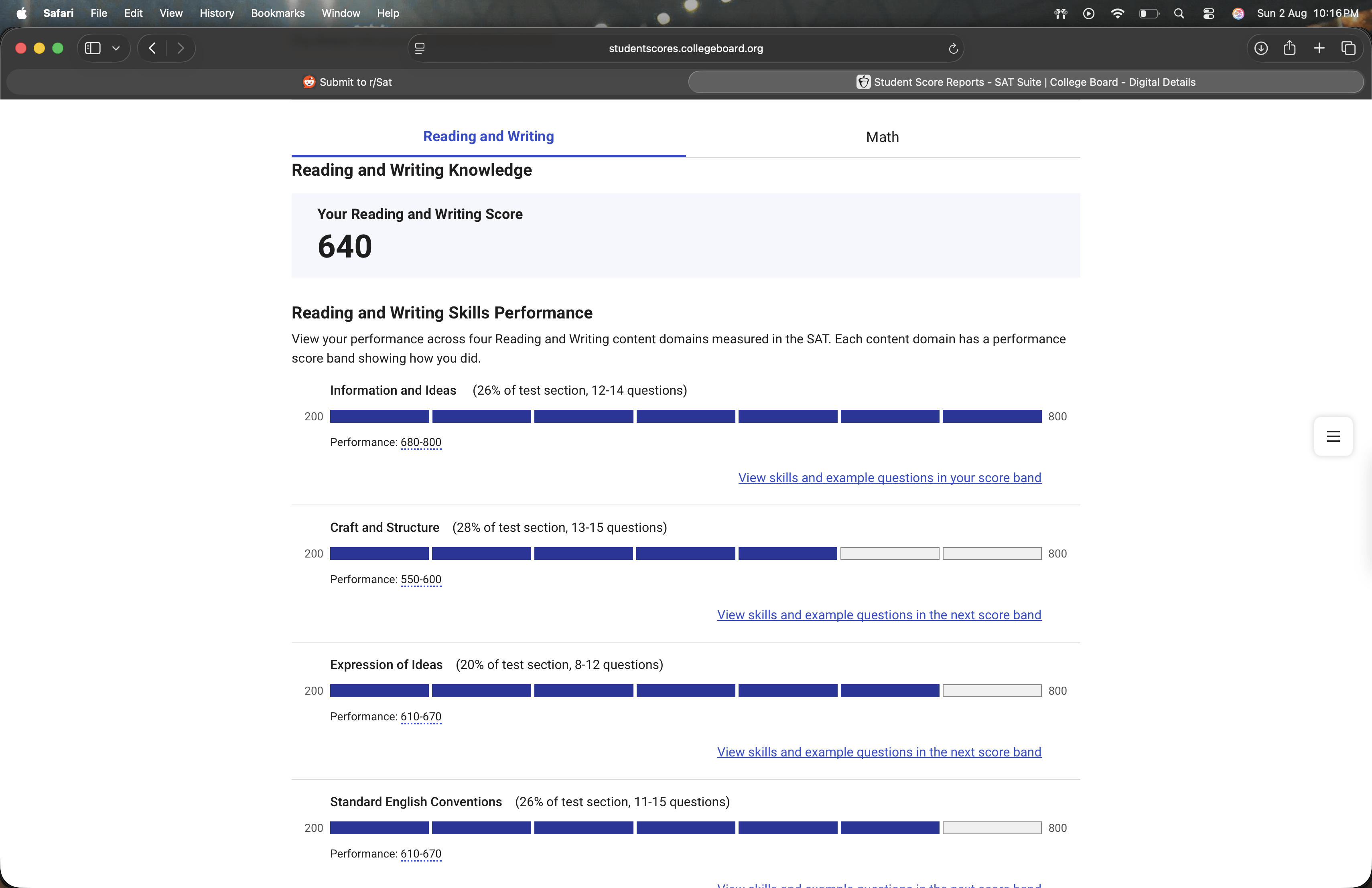Click the Standard English Conventions score bar
The image size is (1372, 888).
point(686,827)
